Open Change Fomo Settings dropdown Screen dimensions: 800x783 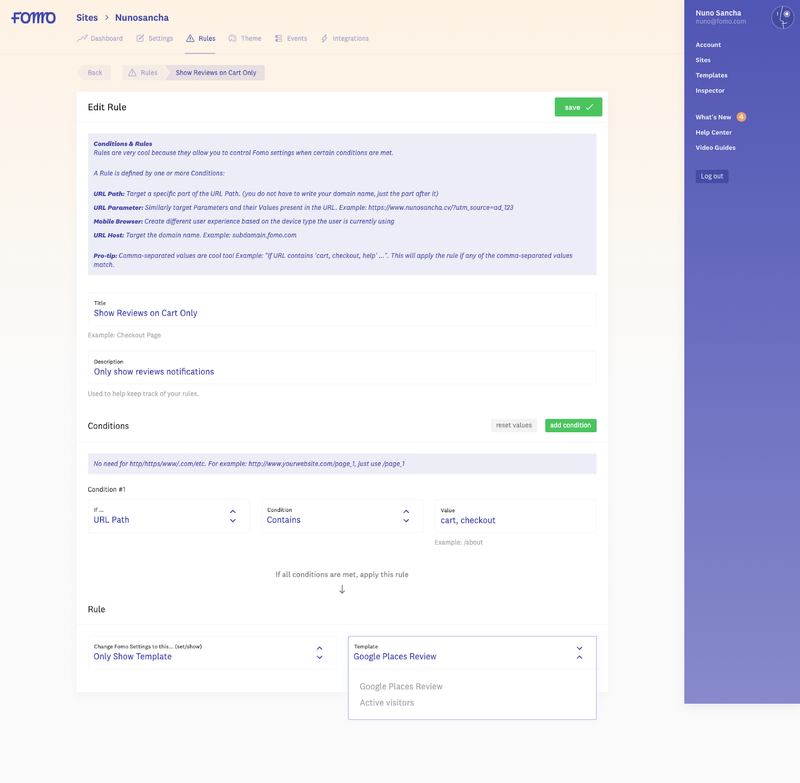click(x=212, y=652)
